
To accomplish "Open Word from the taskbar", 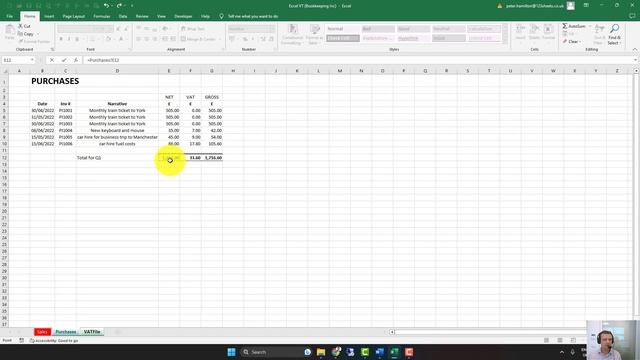I will pos(380,352).
